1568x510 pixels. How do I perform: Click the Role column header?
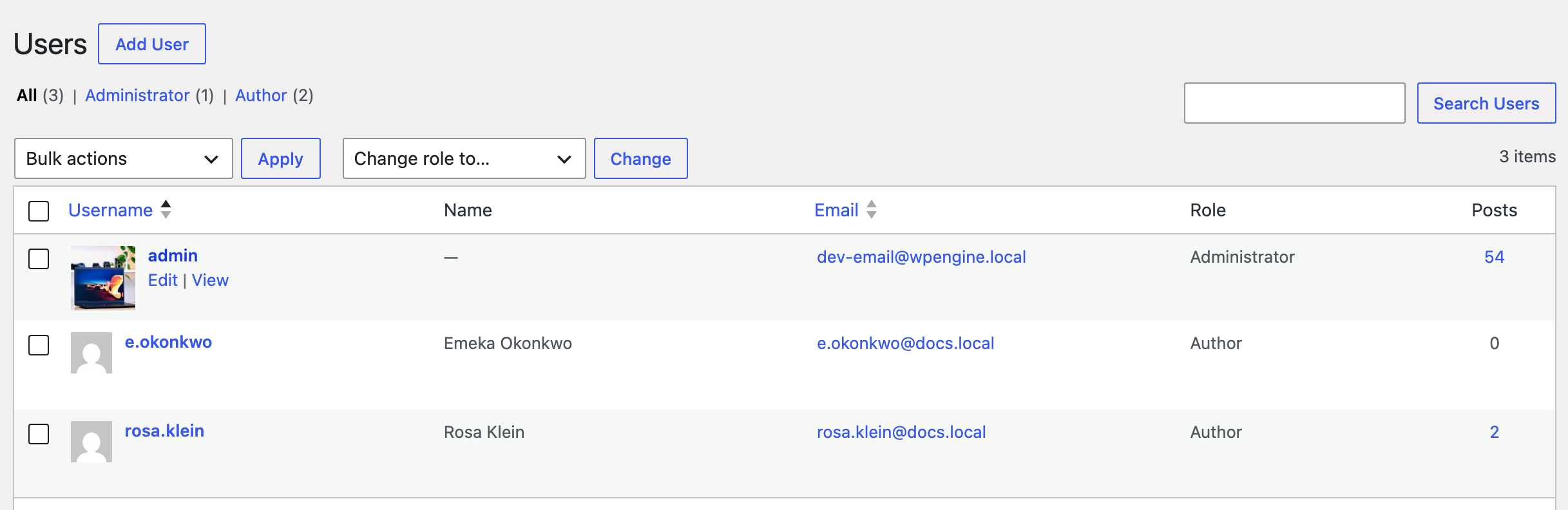[1208, 210]
